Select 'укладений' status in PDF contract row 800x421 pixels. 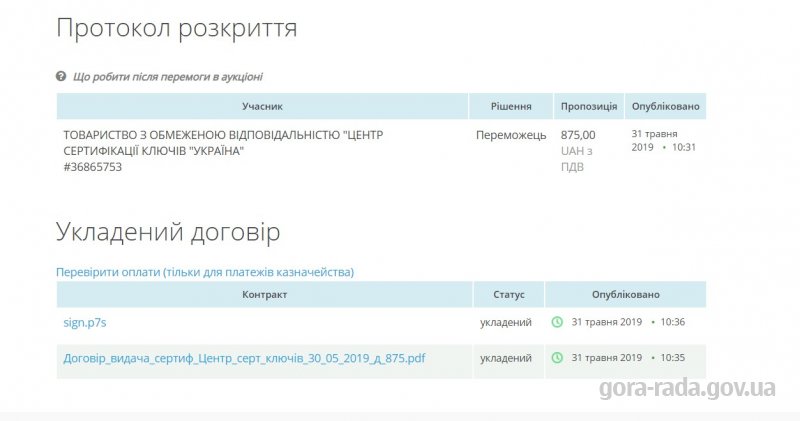point(506,358)
